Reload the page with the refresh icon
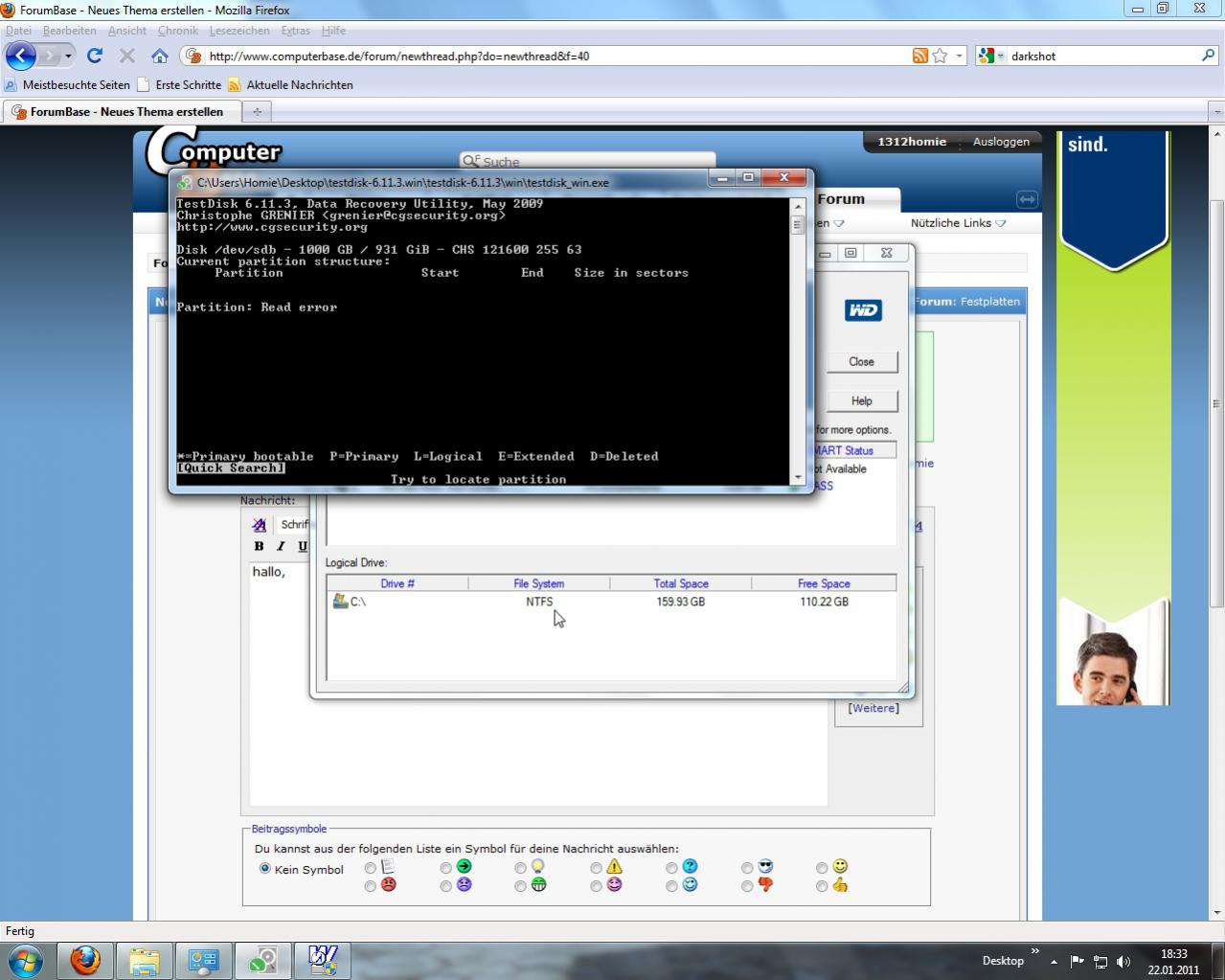This screenshot has height=980, width=1225. tap(94, 56)
